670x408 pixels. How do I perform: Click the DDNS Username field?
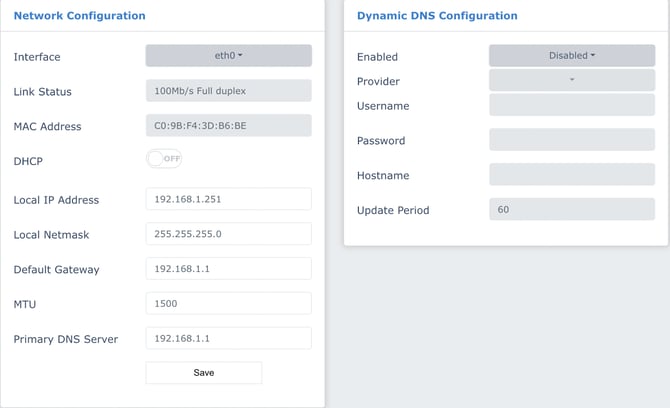pos(571,105)
